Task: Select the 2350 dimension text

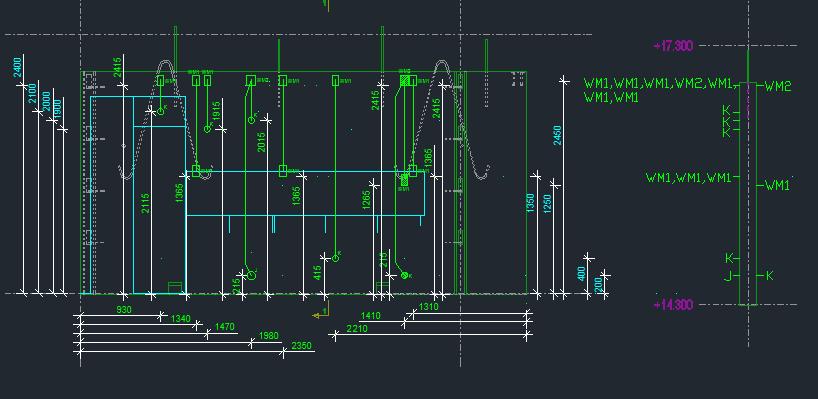Action: tap(302, 345)
